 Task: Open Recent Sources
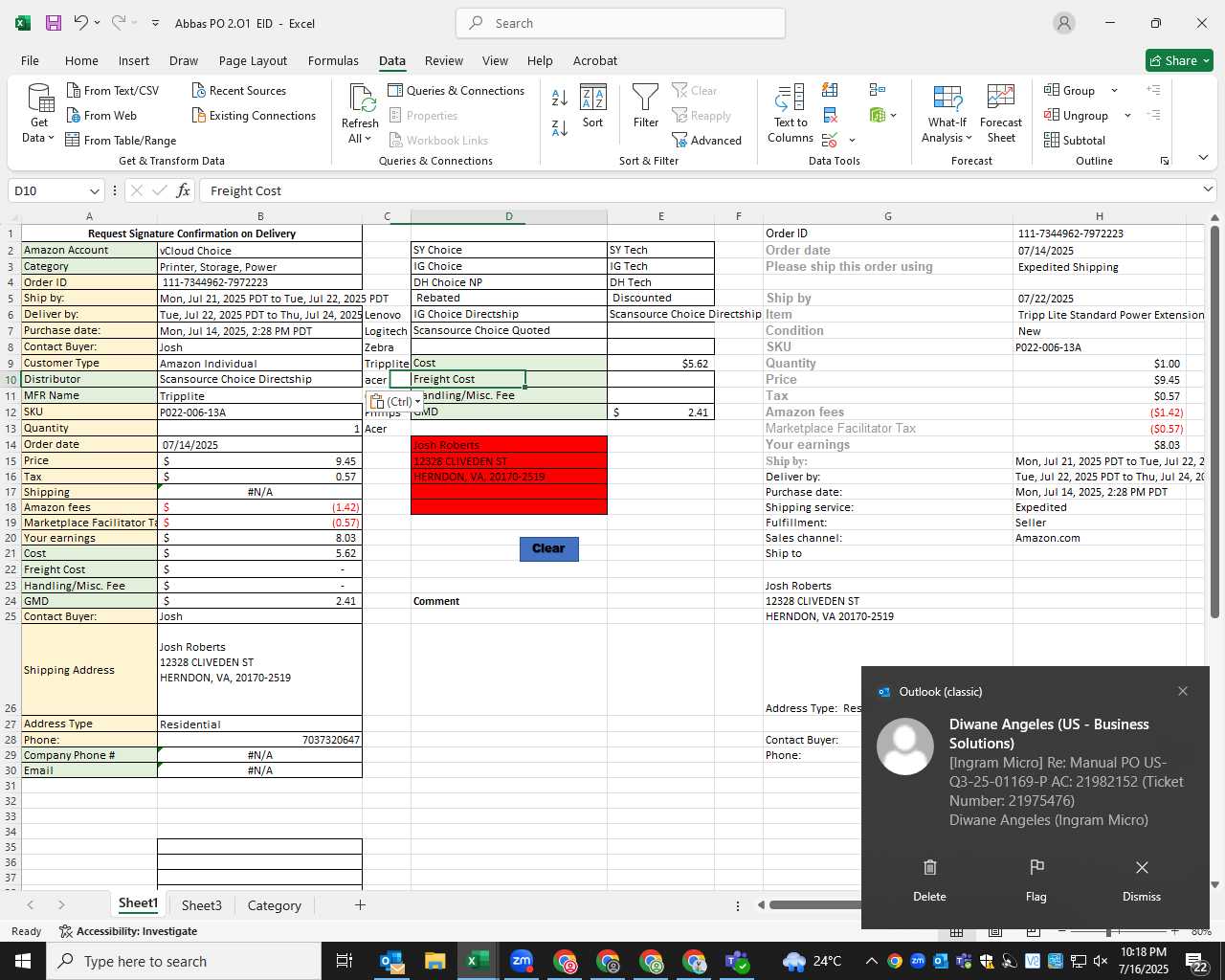(239, 90)
